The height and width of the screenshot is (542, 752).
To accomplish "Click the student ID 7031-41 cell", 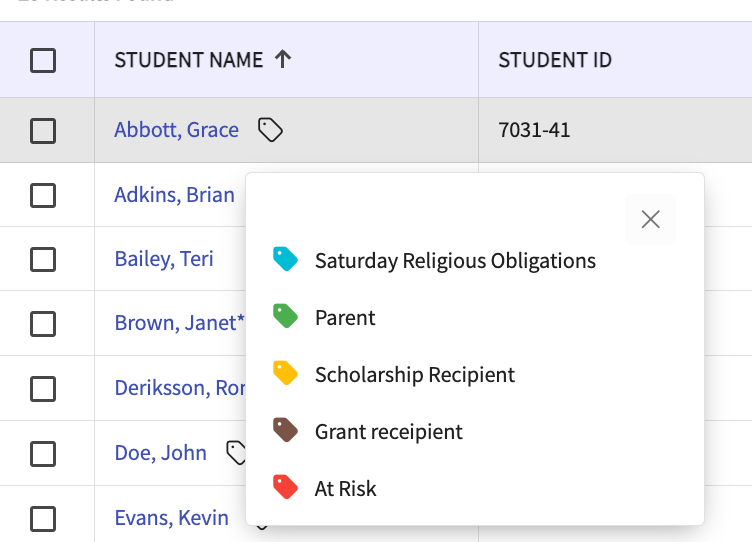I will pos(534,130).
